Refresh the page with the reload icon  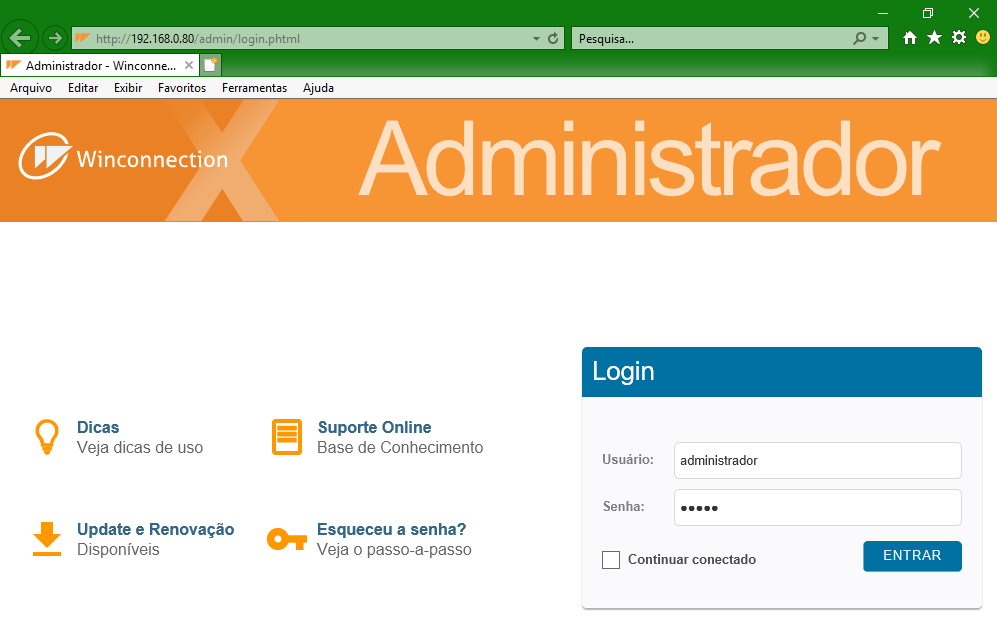click(x=553, y=38)
